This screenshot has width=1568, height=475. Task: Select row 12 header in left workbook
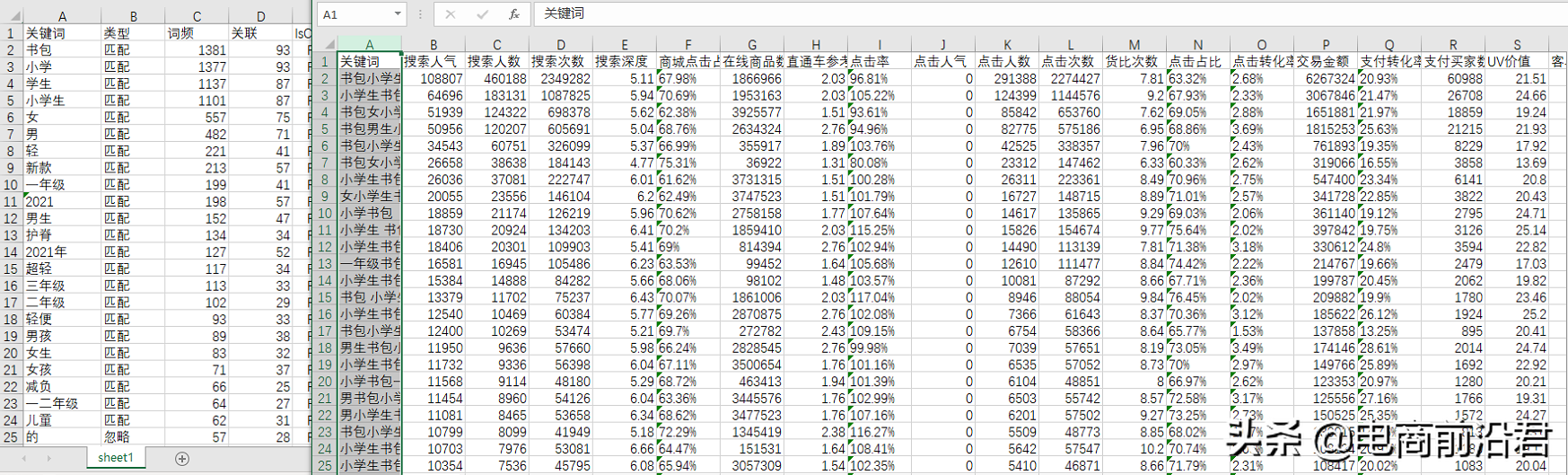(11, 218)
